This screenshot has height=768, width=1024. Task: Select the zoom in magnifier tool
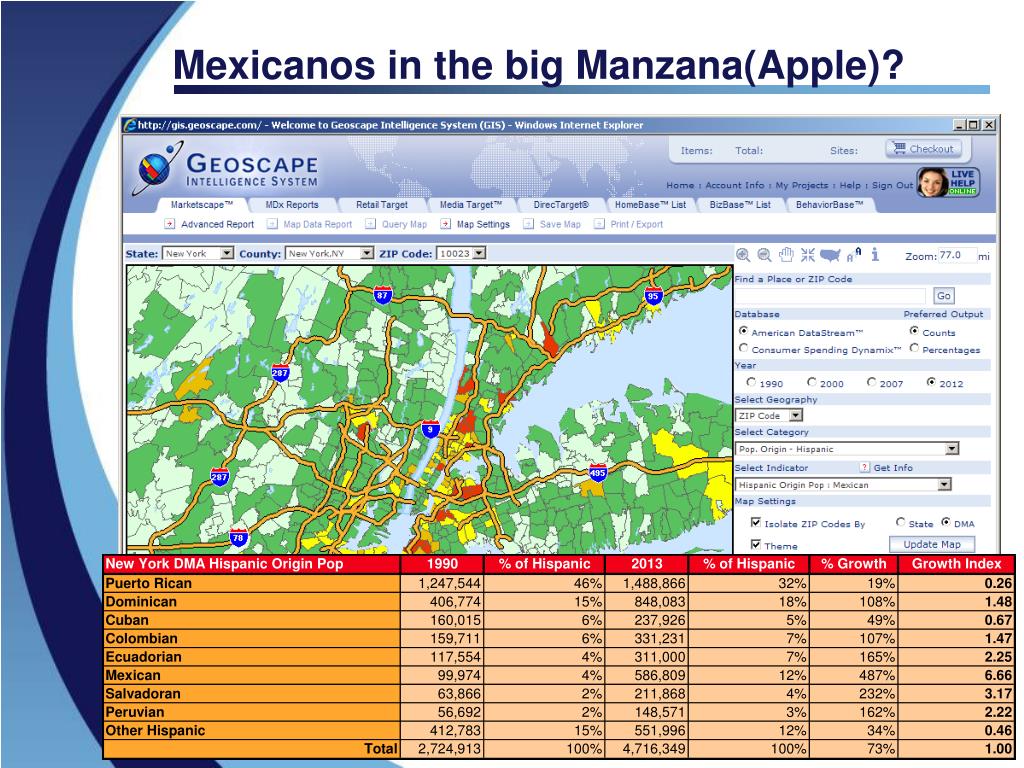coord(743,255)
